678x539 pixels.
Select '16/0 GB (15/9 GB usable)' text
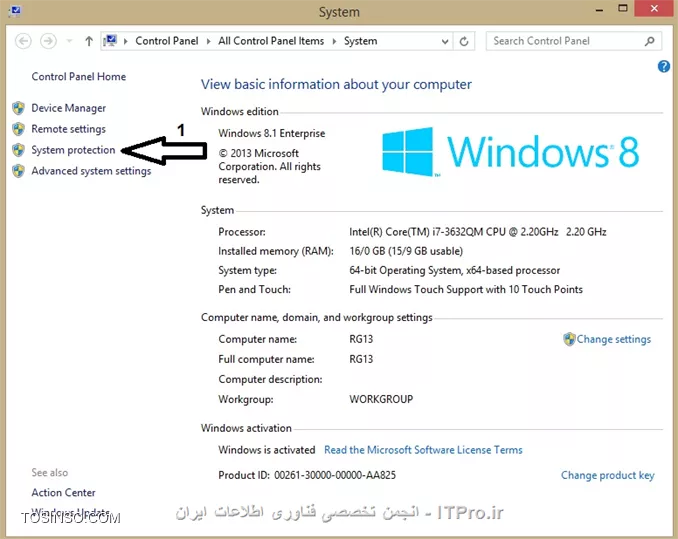click(406, 251)
